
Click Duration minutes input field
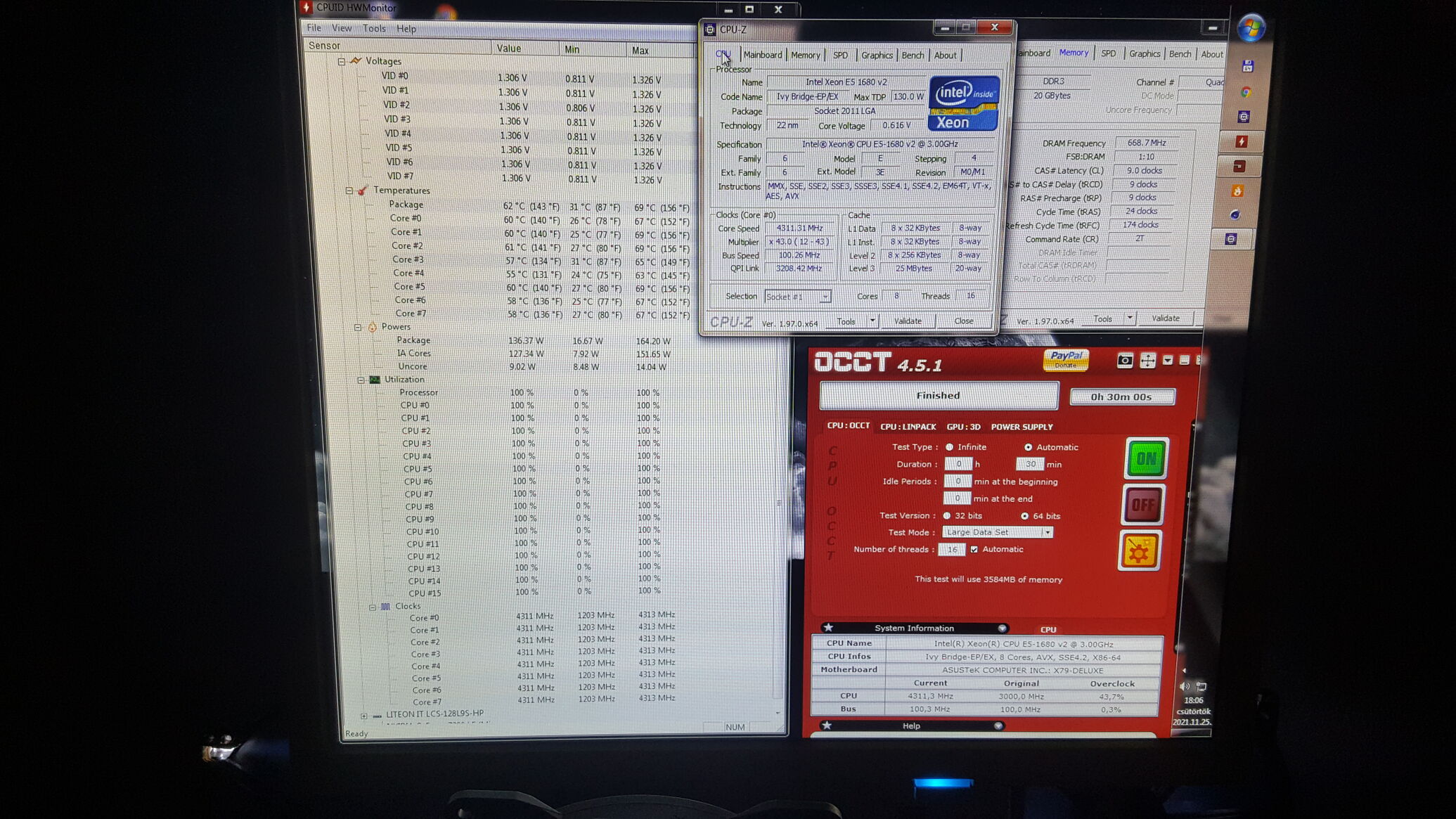(1030, 464)
